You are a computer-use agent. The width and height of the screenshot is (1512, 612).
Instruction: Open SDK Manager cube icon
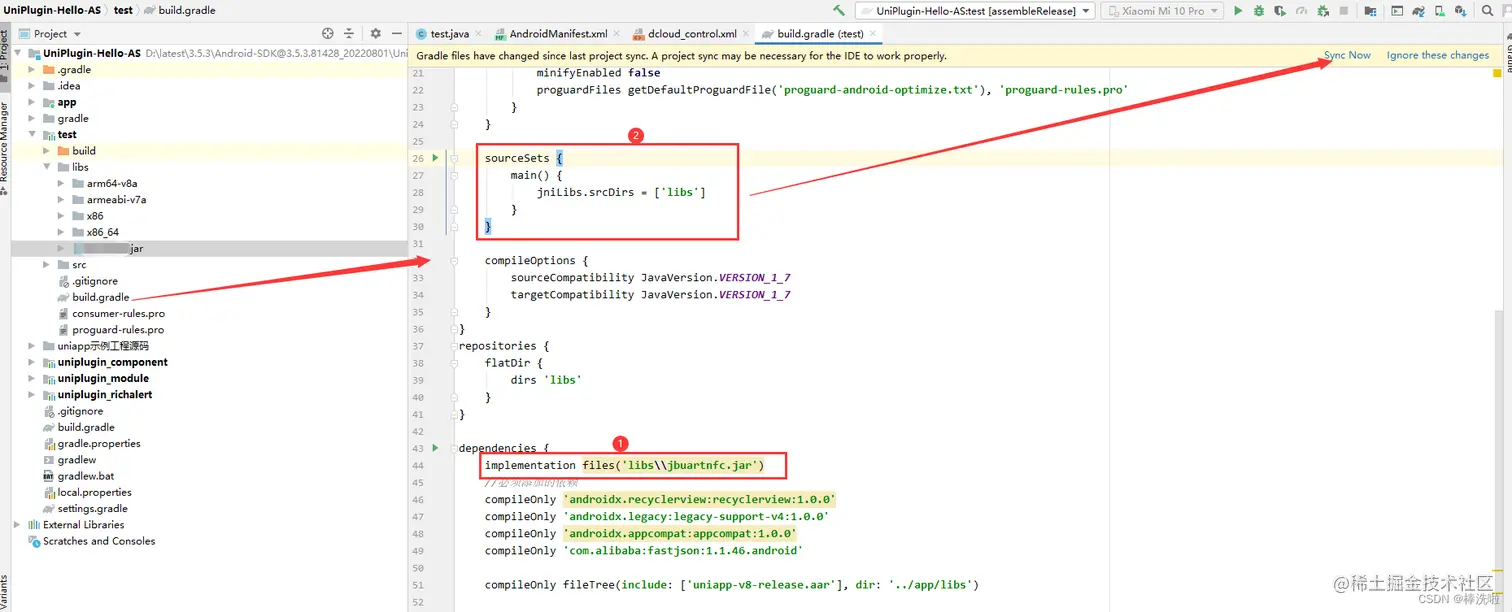1463,11
